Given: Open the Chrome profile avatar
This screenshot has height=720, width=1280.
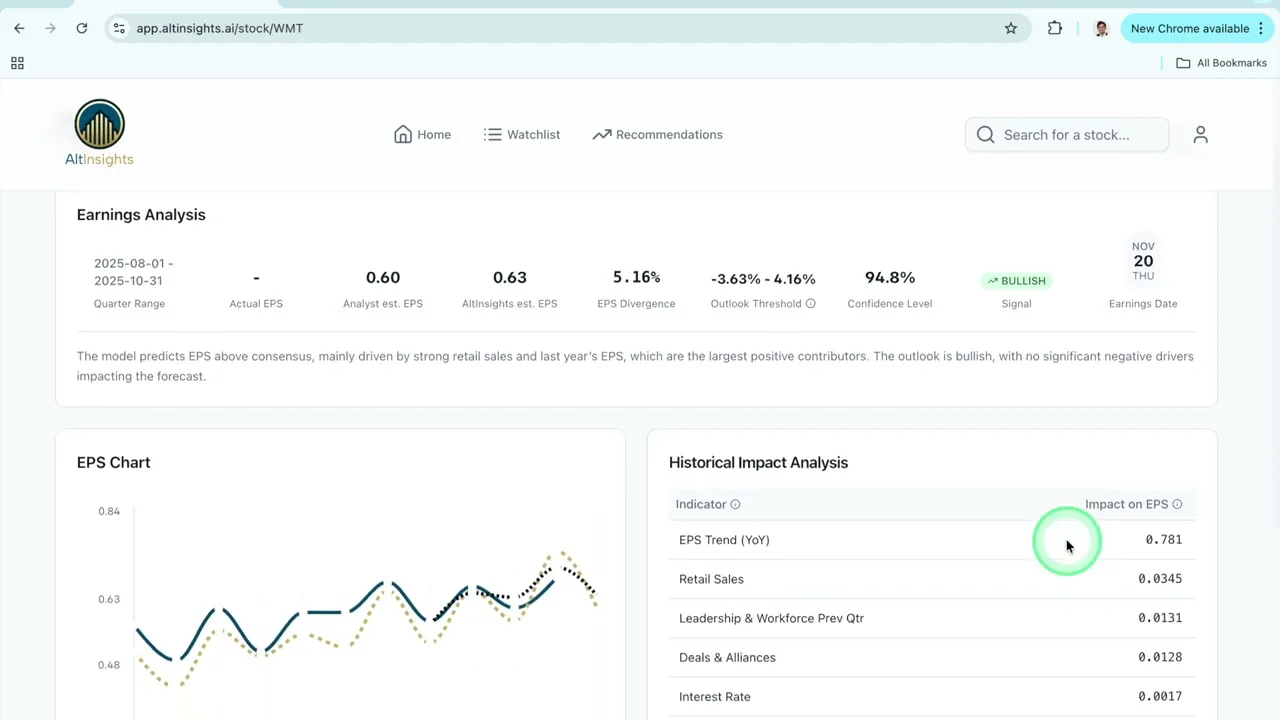Looking at the screenshot, I should coord(1101,28).
